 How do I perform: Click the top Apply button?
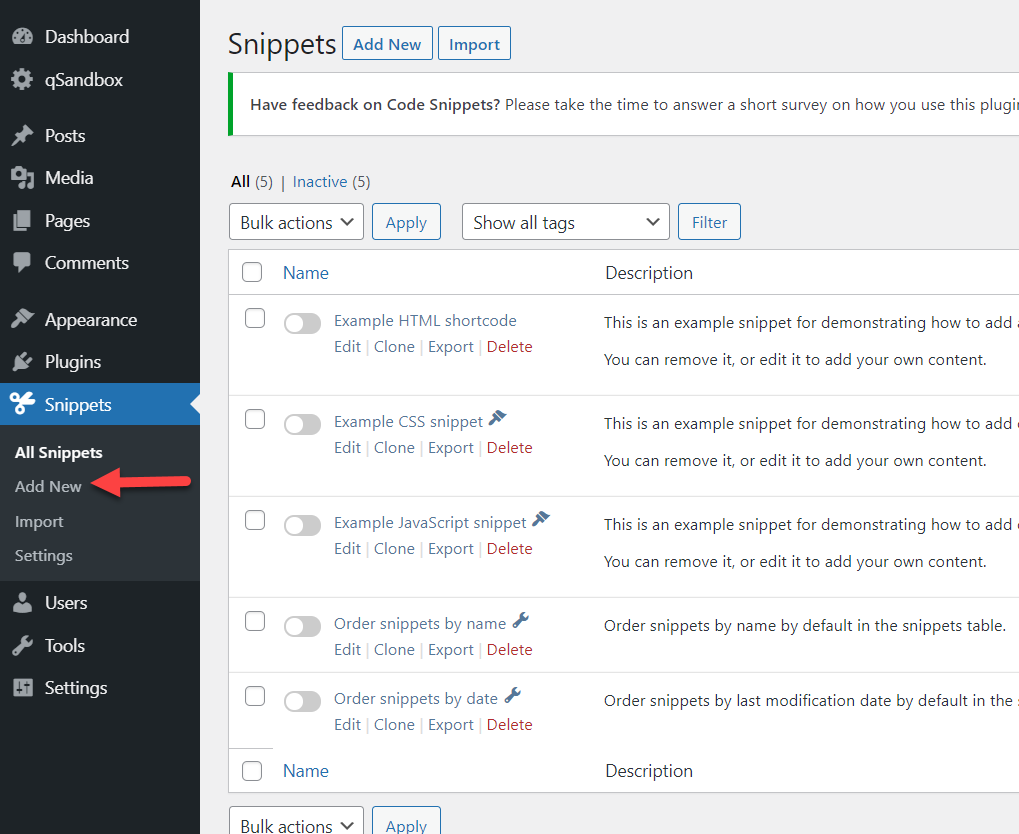click(x=406, y=222)
